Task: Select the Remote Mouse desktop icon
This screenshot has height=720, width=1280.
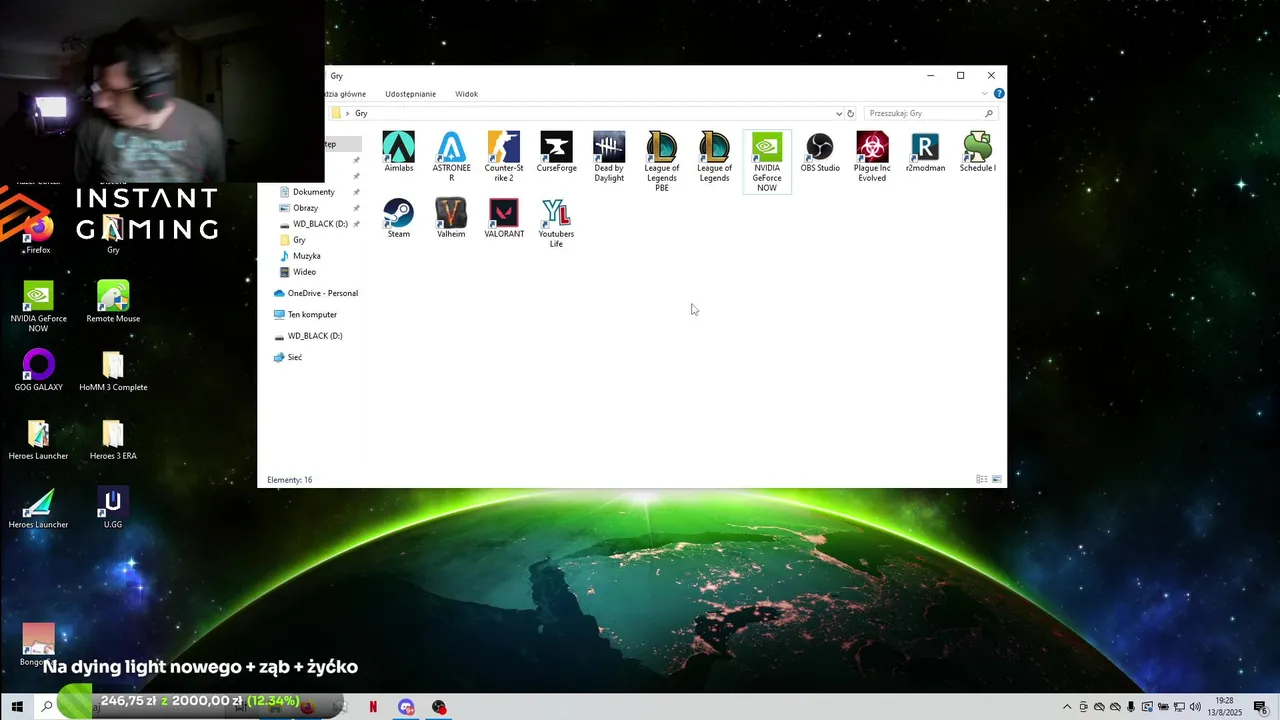Action: click(x=113, y=301)
